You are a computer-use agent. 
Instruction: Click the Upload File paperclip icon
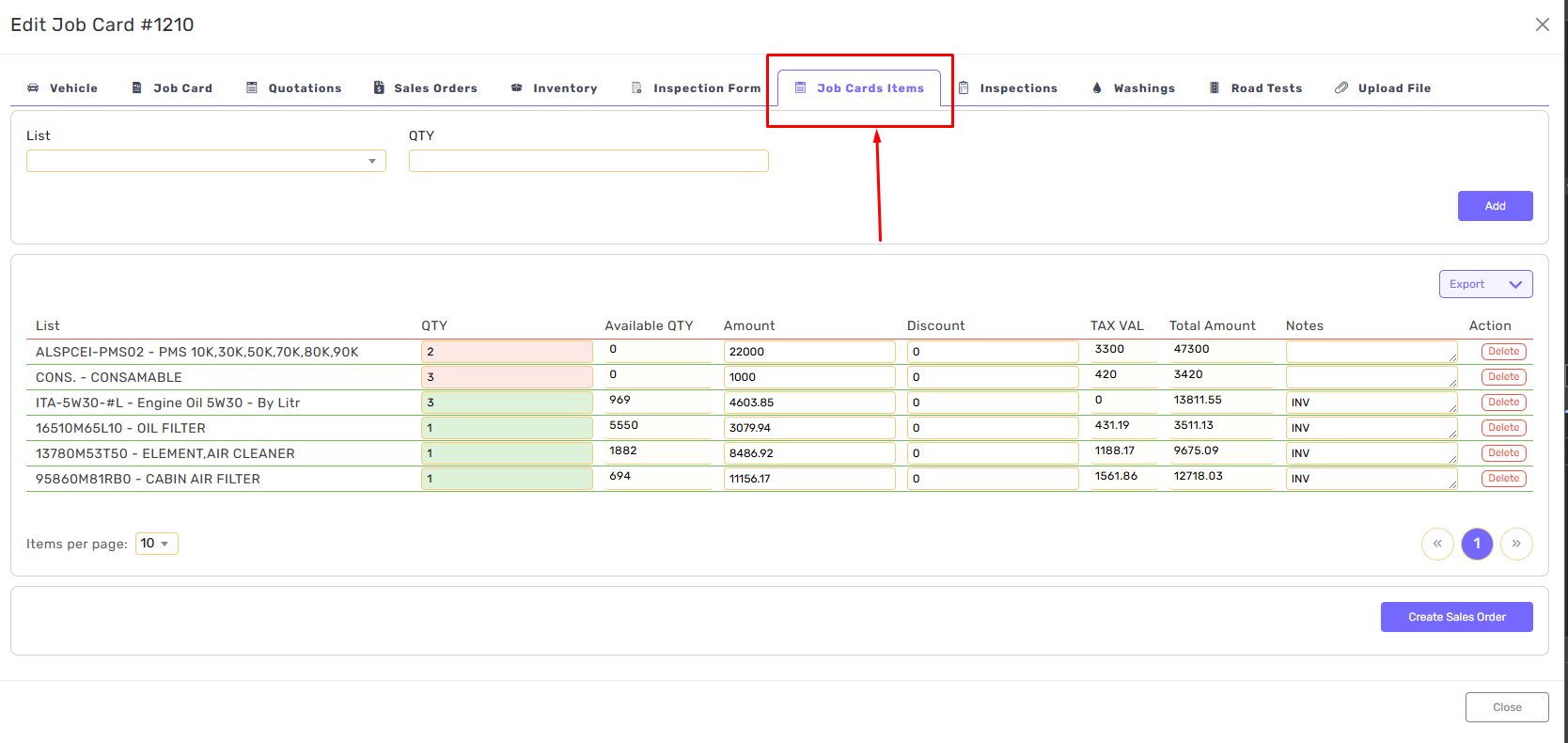1341,87
